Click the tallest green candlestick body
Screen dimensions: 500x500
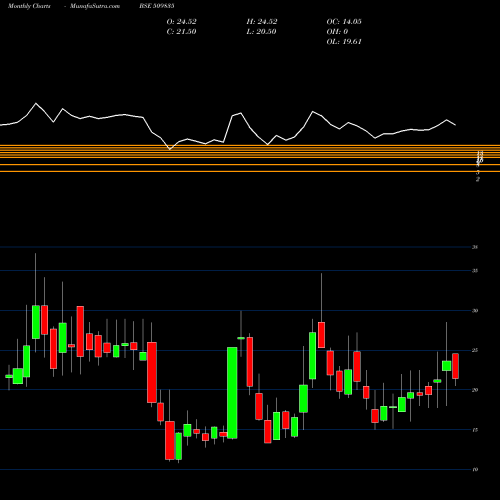(232, 393)
